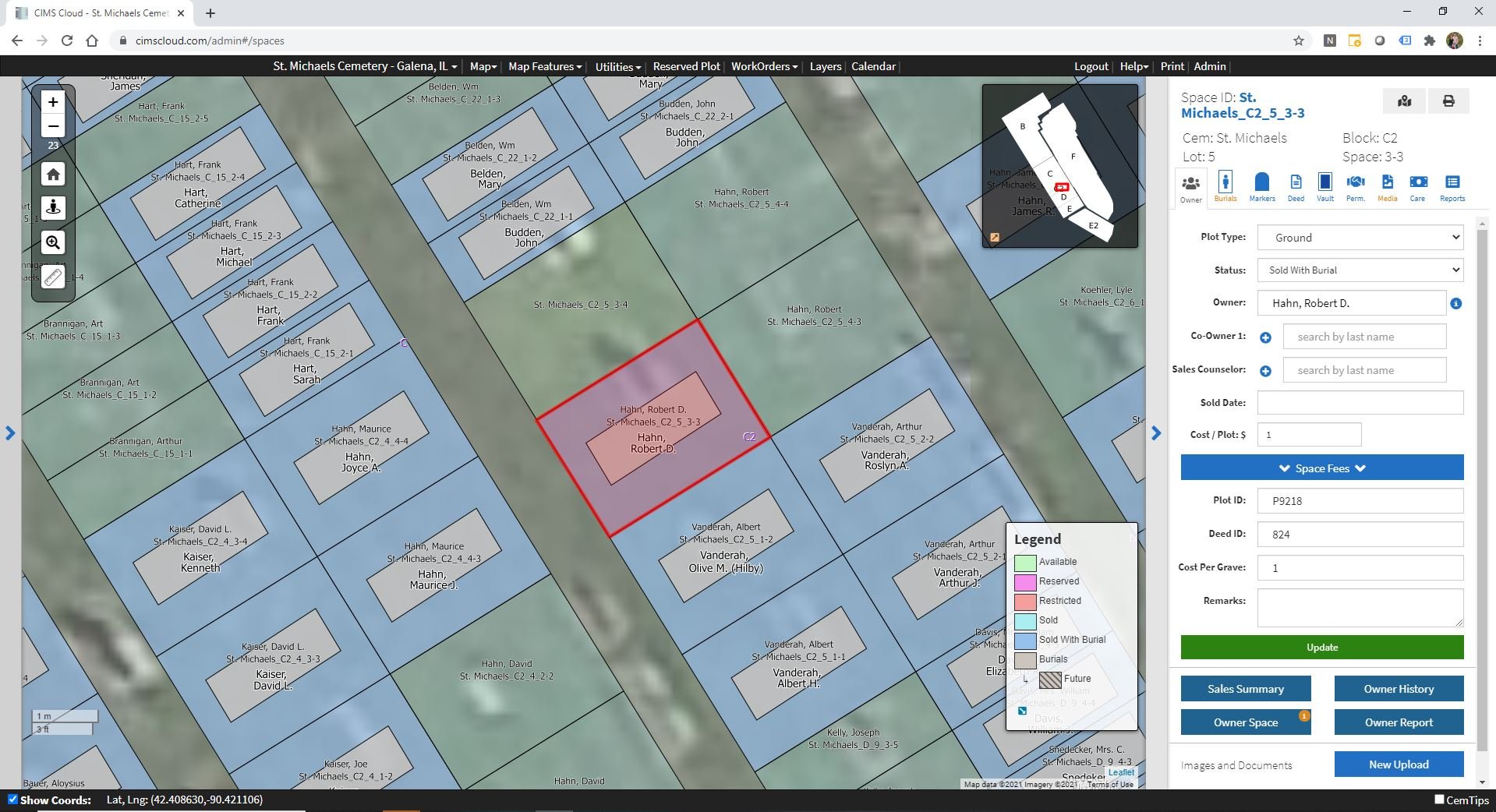Open the Media panel icon
1496x812 pixels.
click(1387, 185)
